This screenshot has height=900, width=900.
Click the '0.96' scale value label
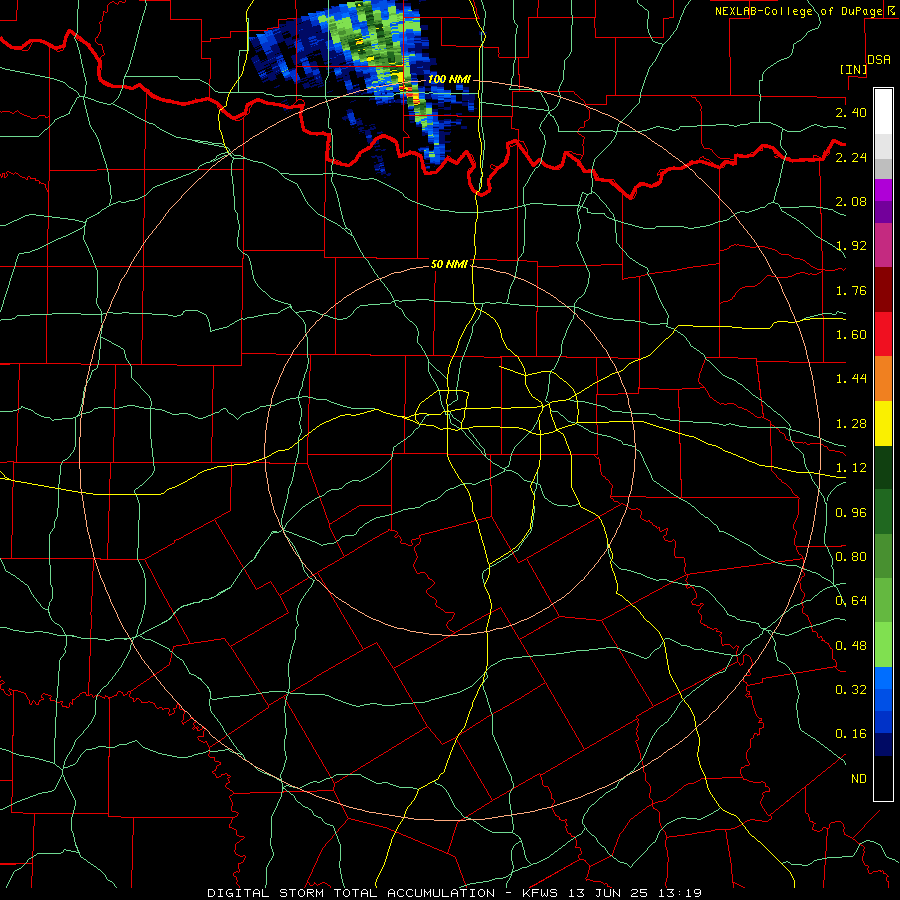tap(851, 513)
